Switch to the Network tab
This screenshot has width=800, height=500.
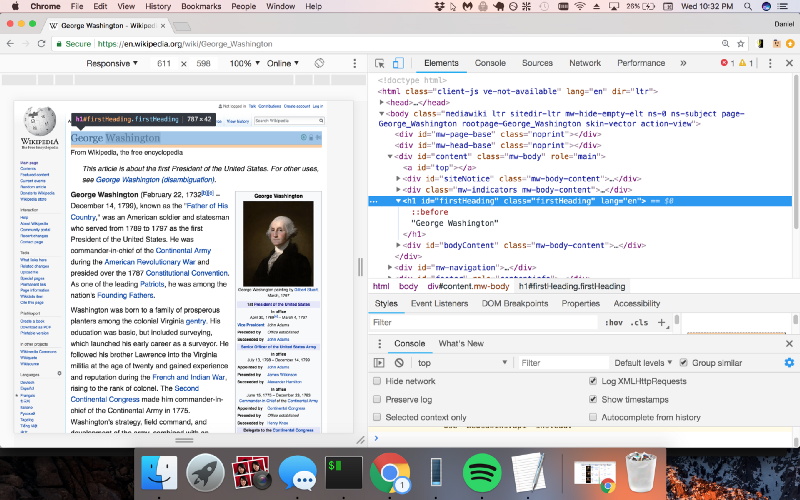585,63
